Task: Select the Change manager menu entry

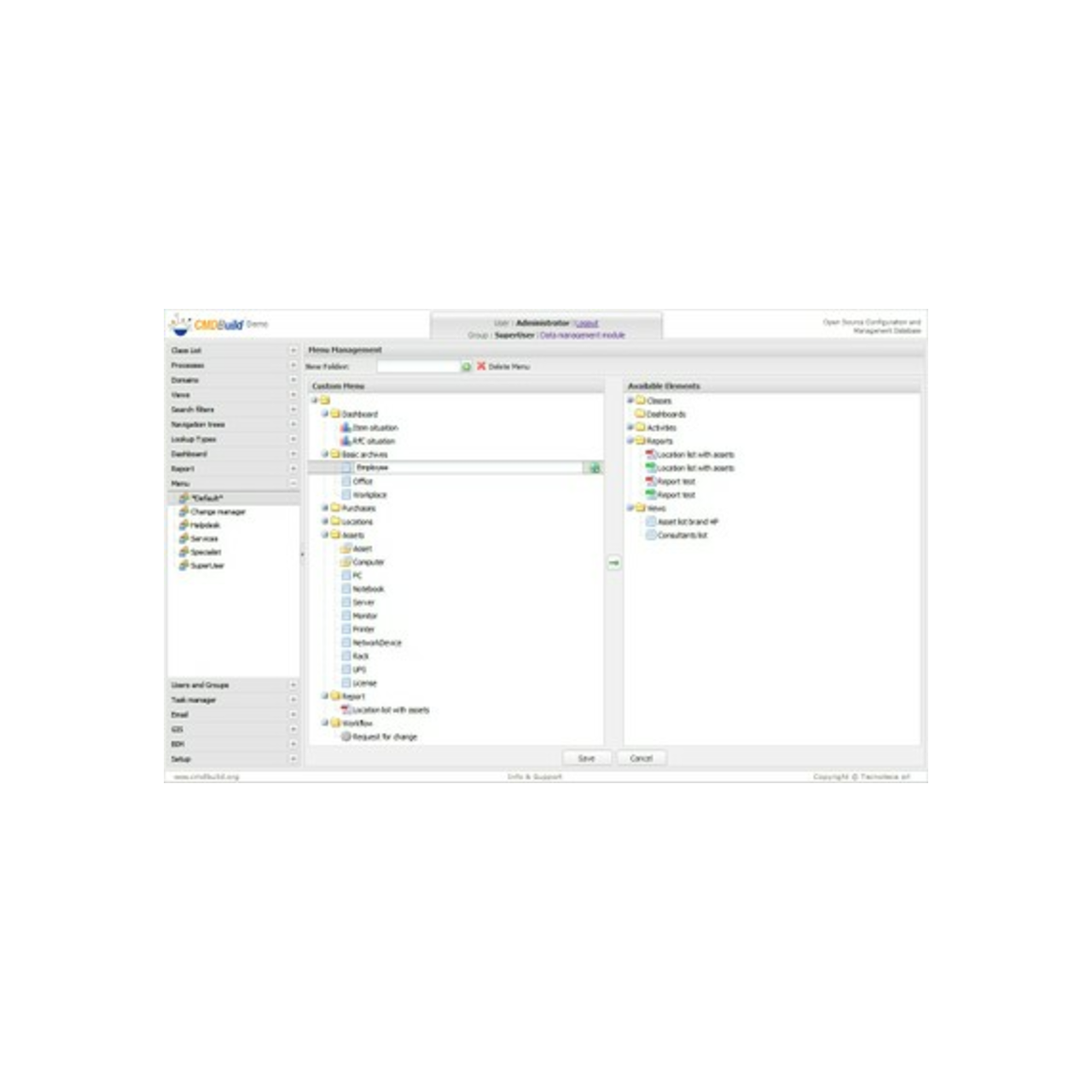Action: [x=218, y=512]
